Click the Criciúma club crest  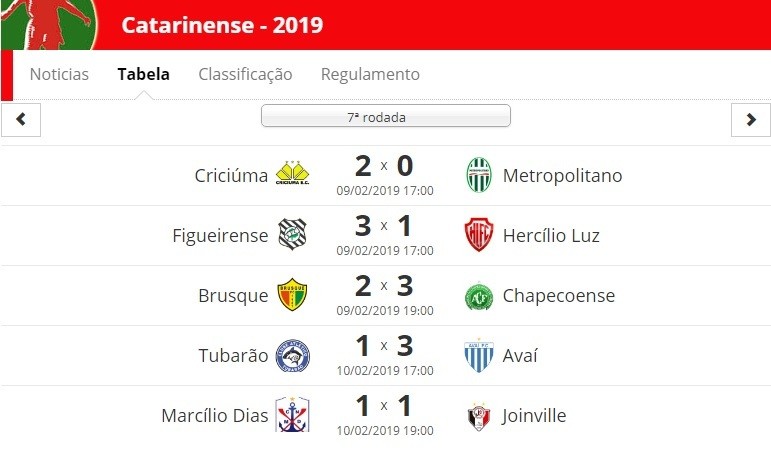[292, 173]
